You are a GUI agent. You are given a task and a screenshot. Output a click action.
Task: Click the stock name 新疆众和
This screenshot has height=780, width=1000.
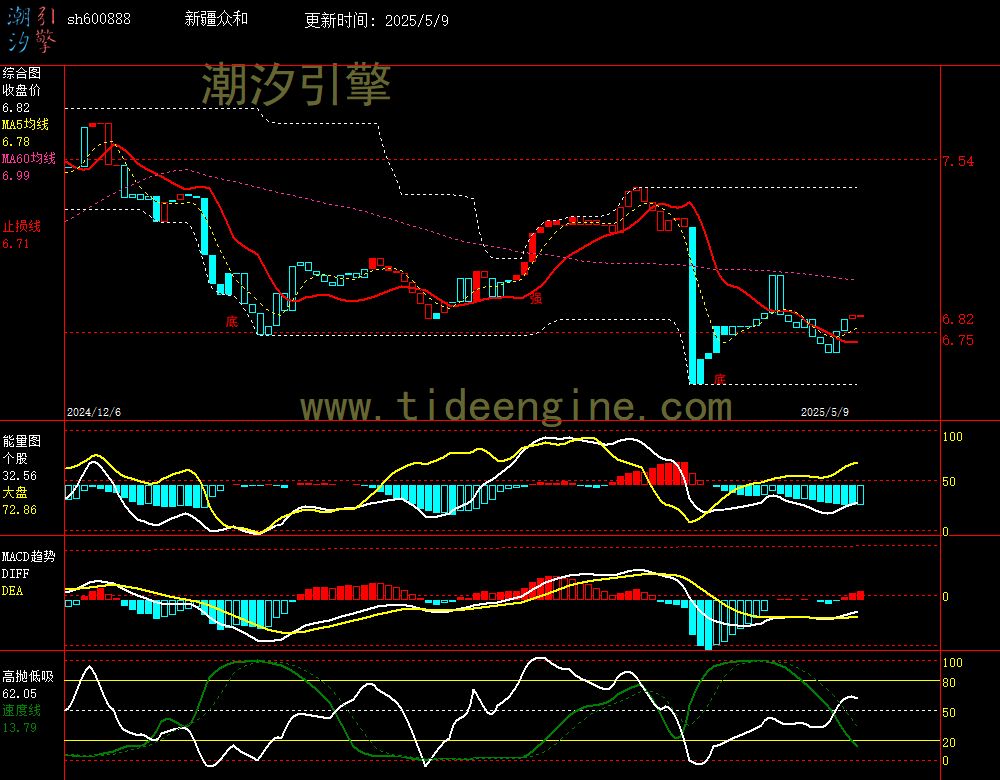216,18
